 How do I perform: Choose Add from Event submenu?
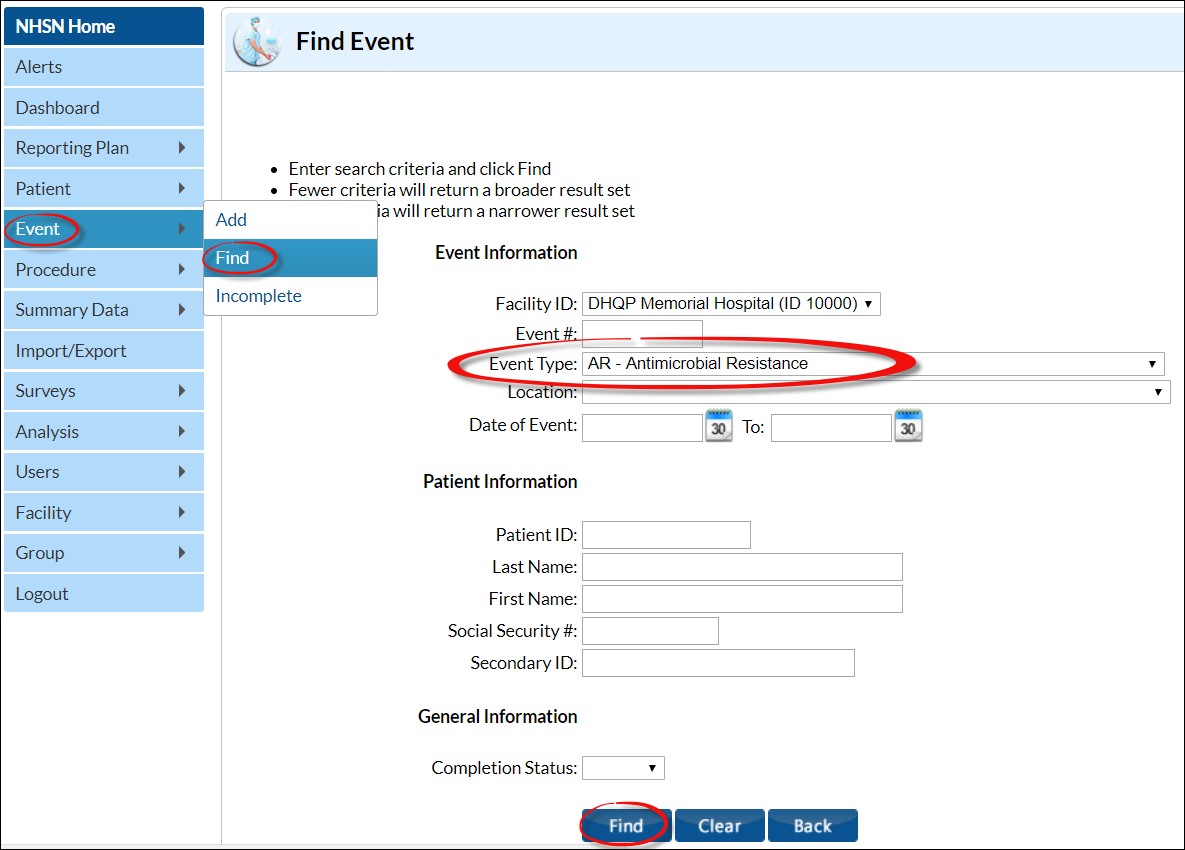pyautogui.click(x=290, y=220)
